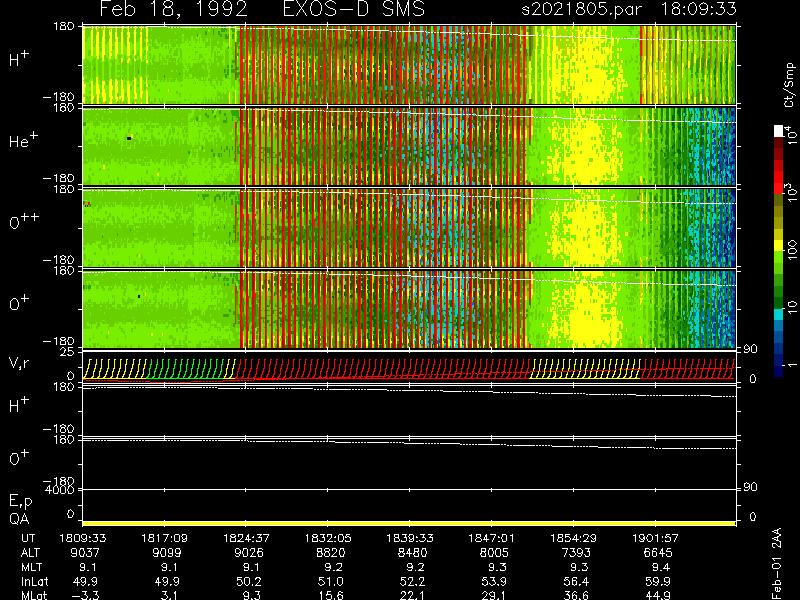Click the UT value '1854:29'
The width and height of the screenshot is (800, 600).
tap(573, 538)
